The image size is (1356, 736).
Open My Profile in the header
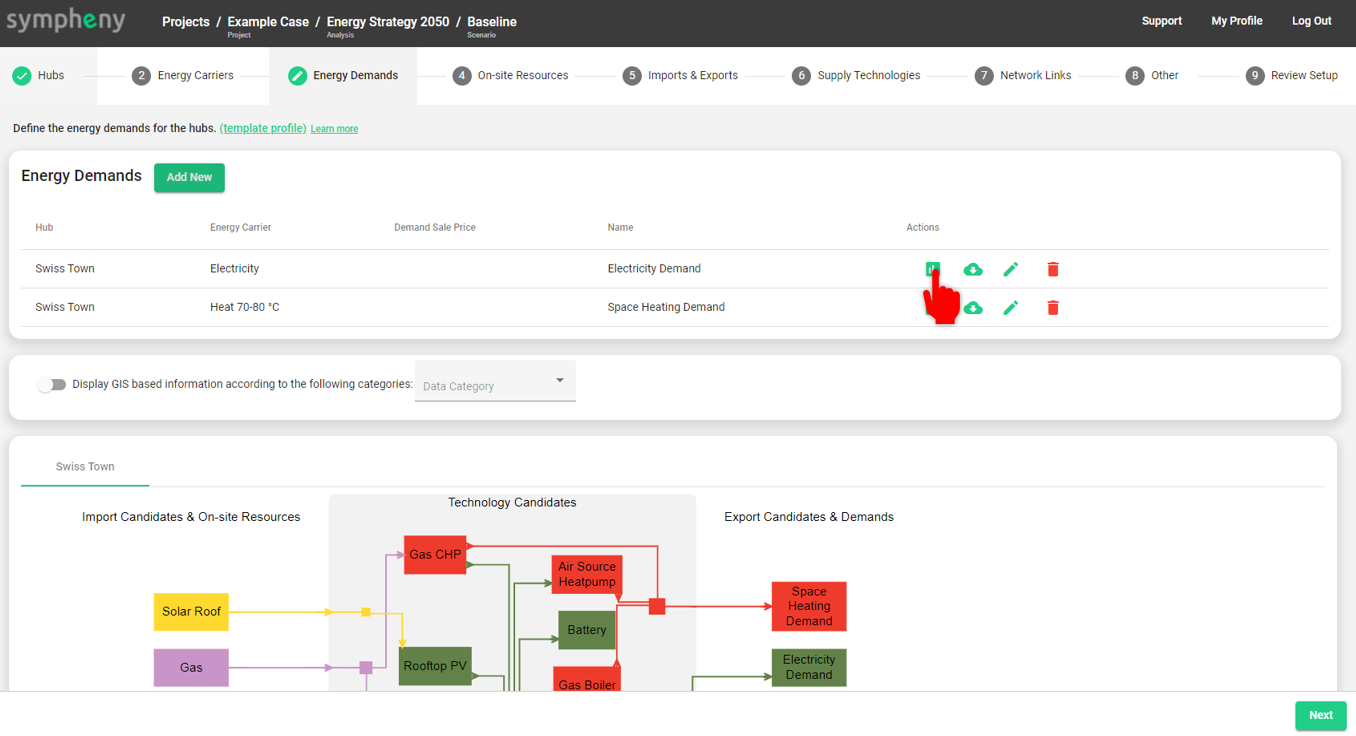pos(1236,21)
